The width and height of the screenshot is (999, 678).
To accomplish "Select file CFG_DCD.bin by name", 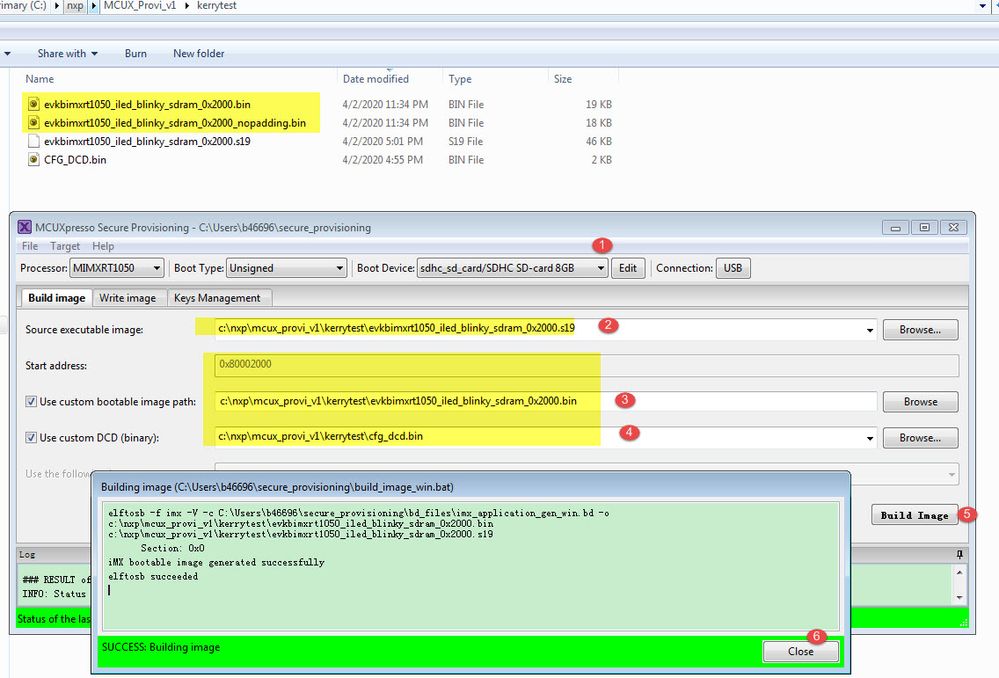I will [75, 159].
